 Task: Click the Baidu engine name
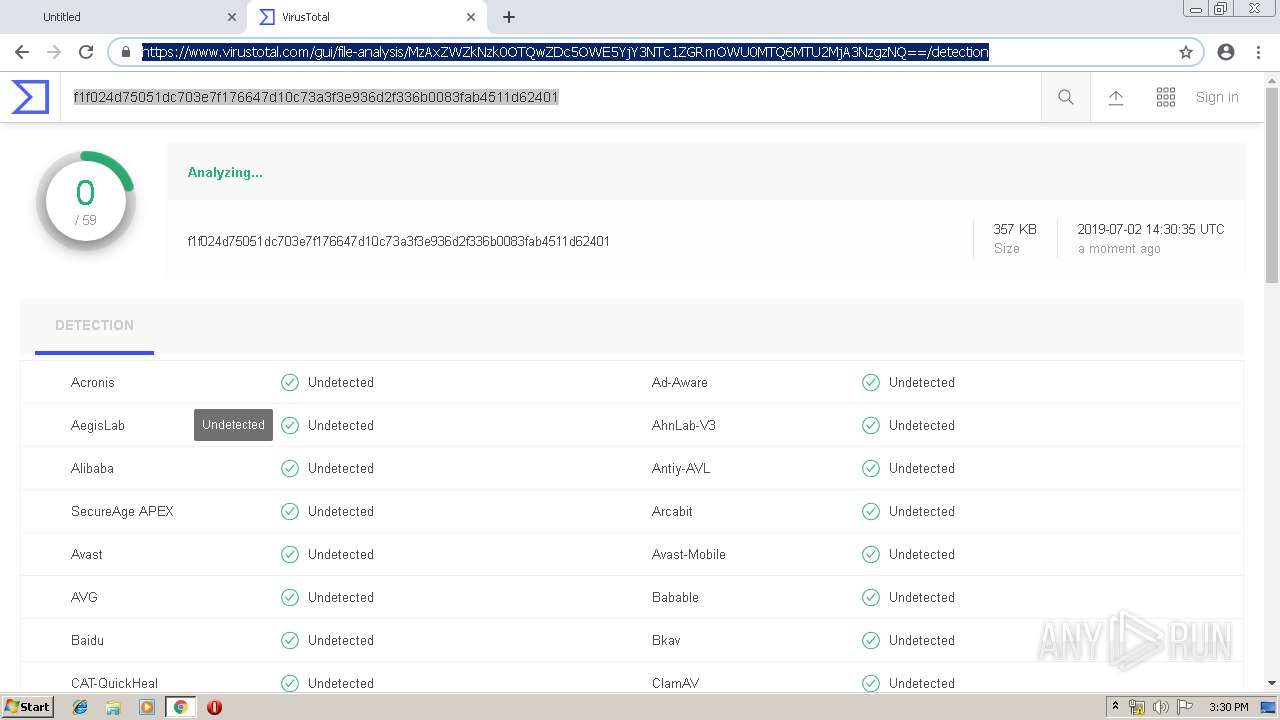[x=87, y=640]
